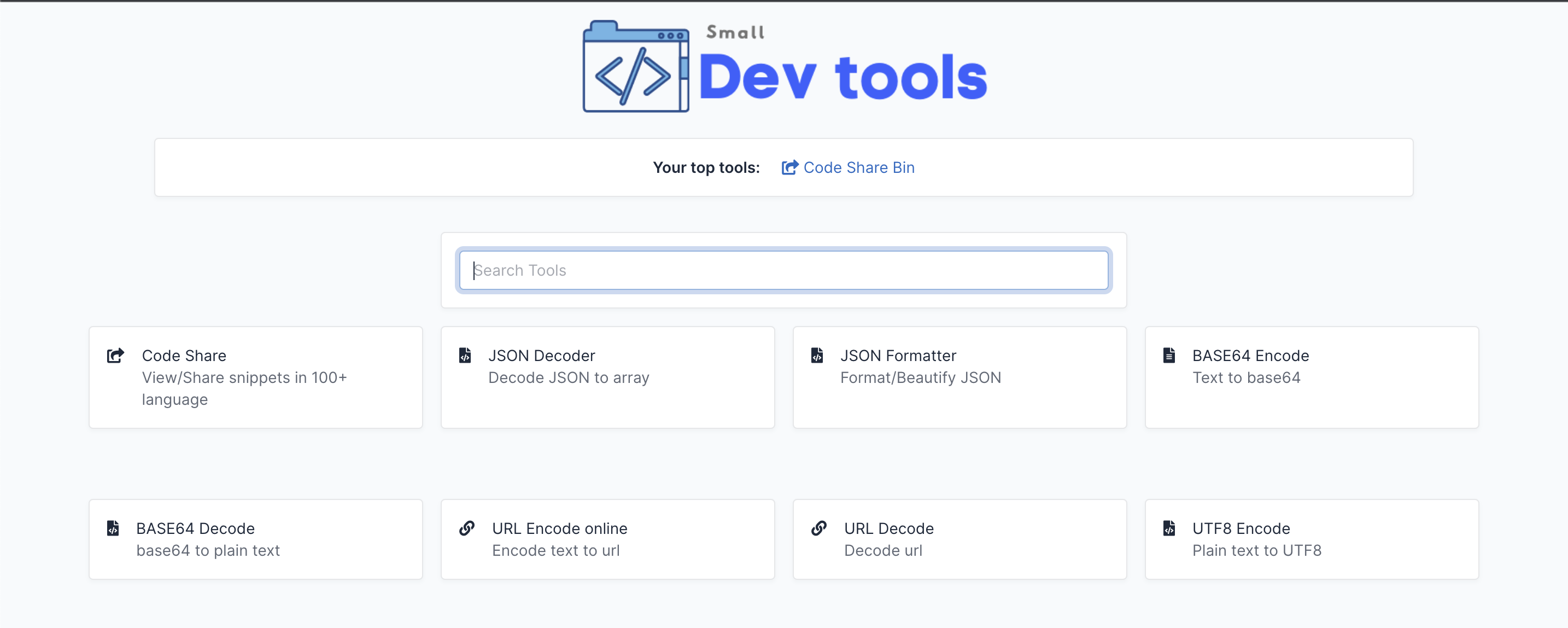Open the URL Decode tool title
1568x628 pixels.
[888, 529]
